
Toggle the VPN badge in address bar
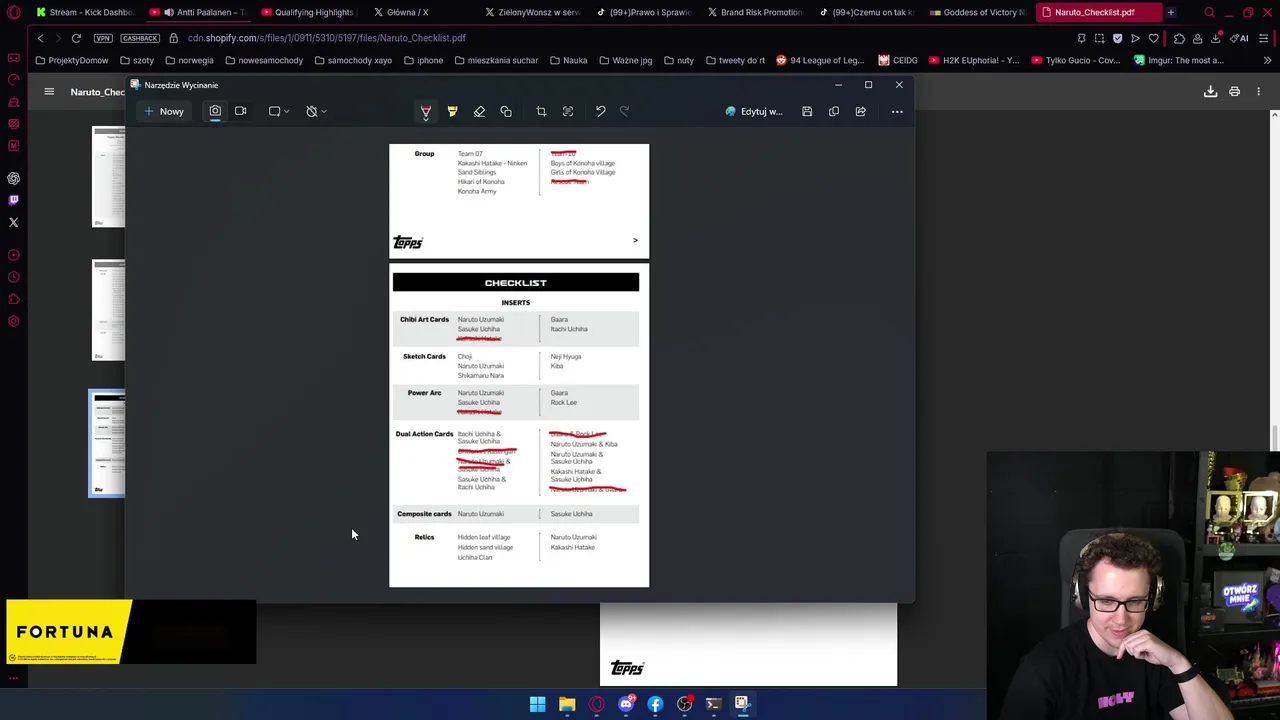point(103,38)
